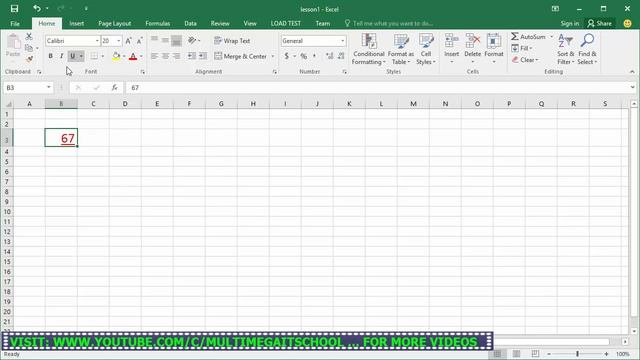The width and height of the screenshot is (640, 360).
Task: Click the Fill button in Editing
Action: coord(522,48)
